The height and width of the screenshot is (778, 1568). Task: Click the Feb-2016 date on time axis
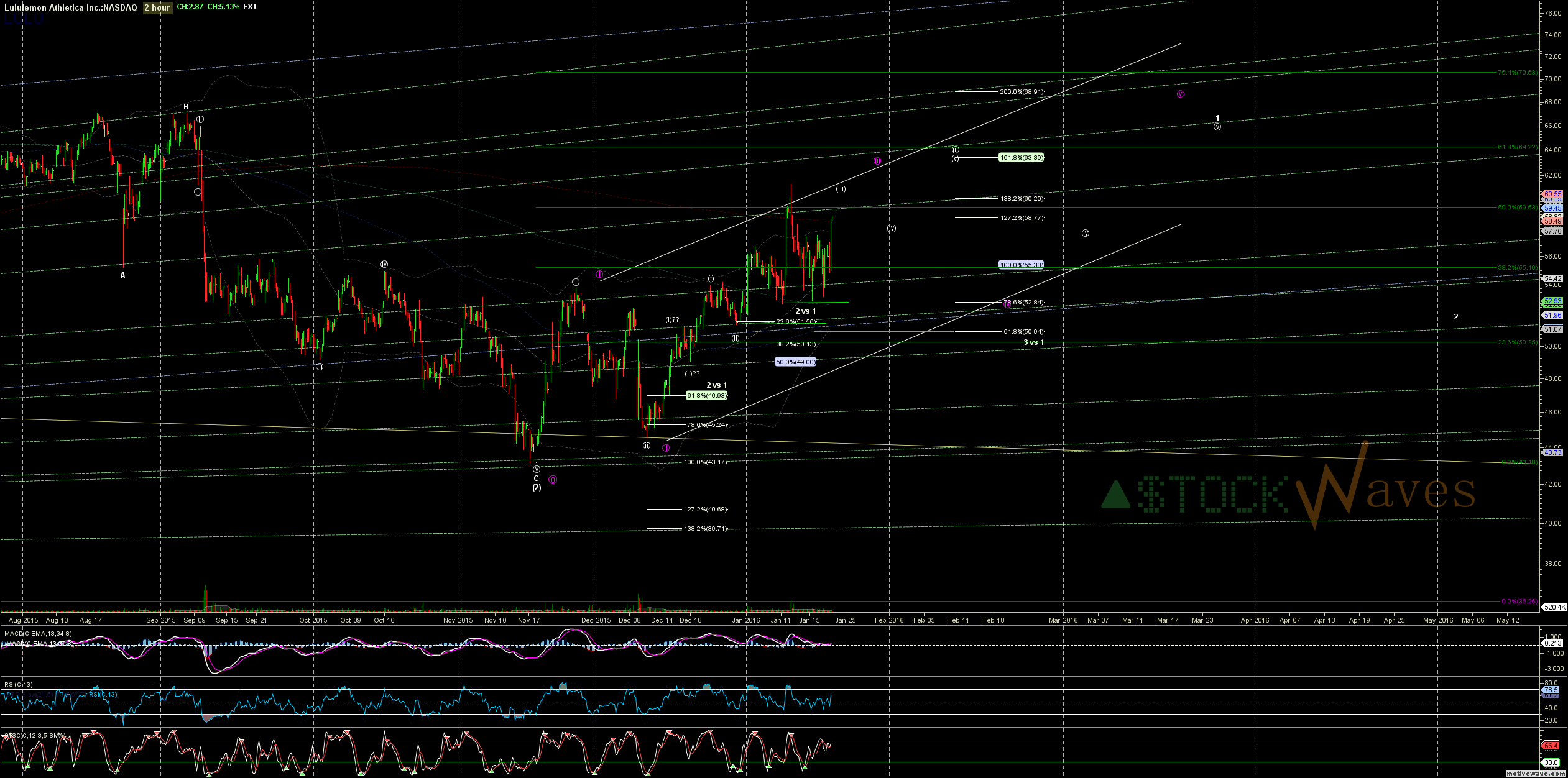pos(889,620)
